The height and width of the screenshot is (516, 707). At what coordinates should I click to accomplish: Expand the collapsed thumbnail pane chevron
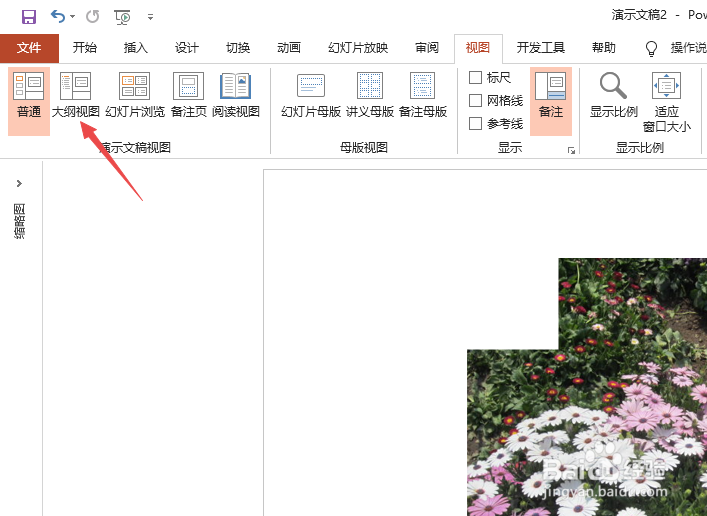(19, 183)
